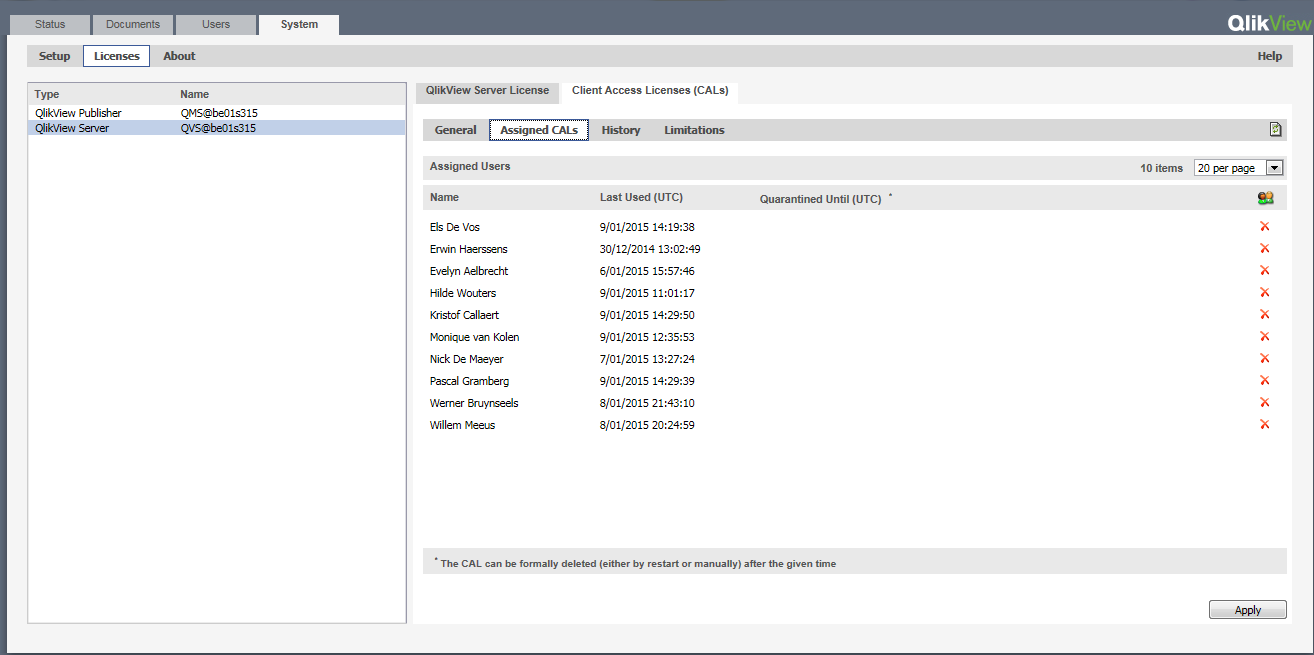
Task: Delete Werner Bruynseels' CAL
Action: (x=1264, y=403)
